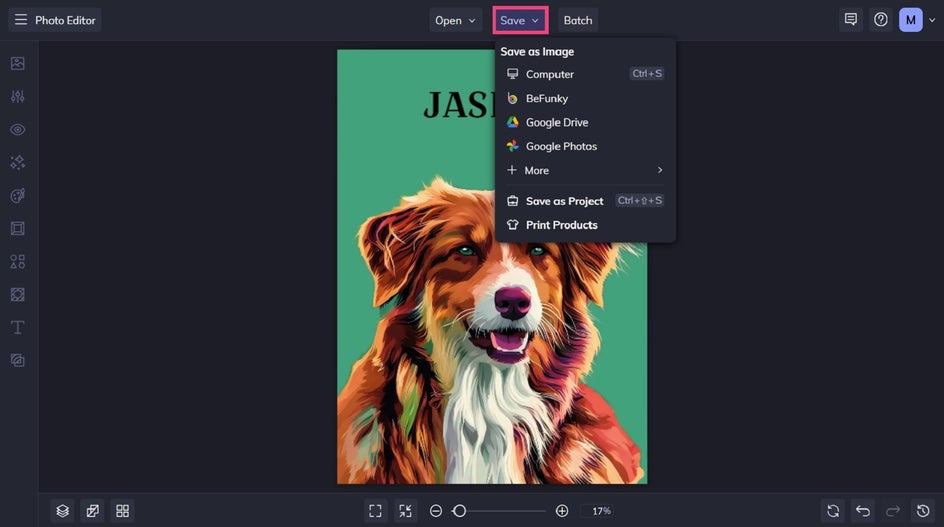The image size is (944, 527).
Task: Open the Effects sparkles tool
Action: [17, 163]
